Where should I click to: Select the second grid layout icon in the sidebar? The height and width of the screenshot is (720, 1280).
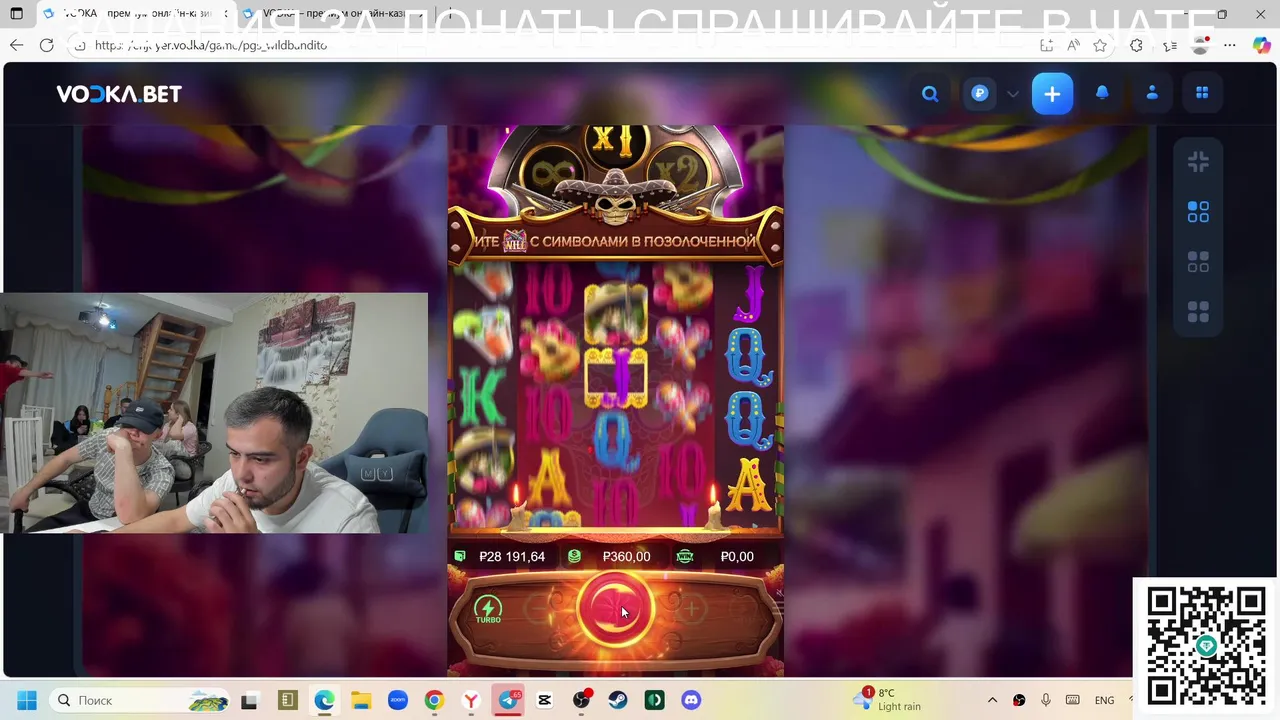click(1198, 262)
